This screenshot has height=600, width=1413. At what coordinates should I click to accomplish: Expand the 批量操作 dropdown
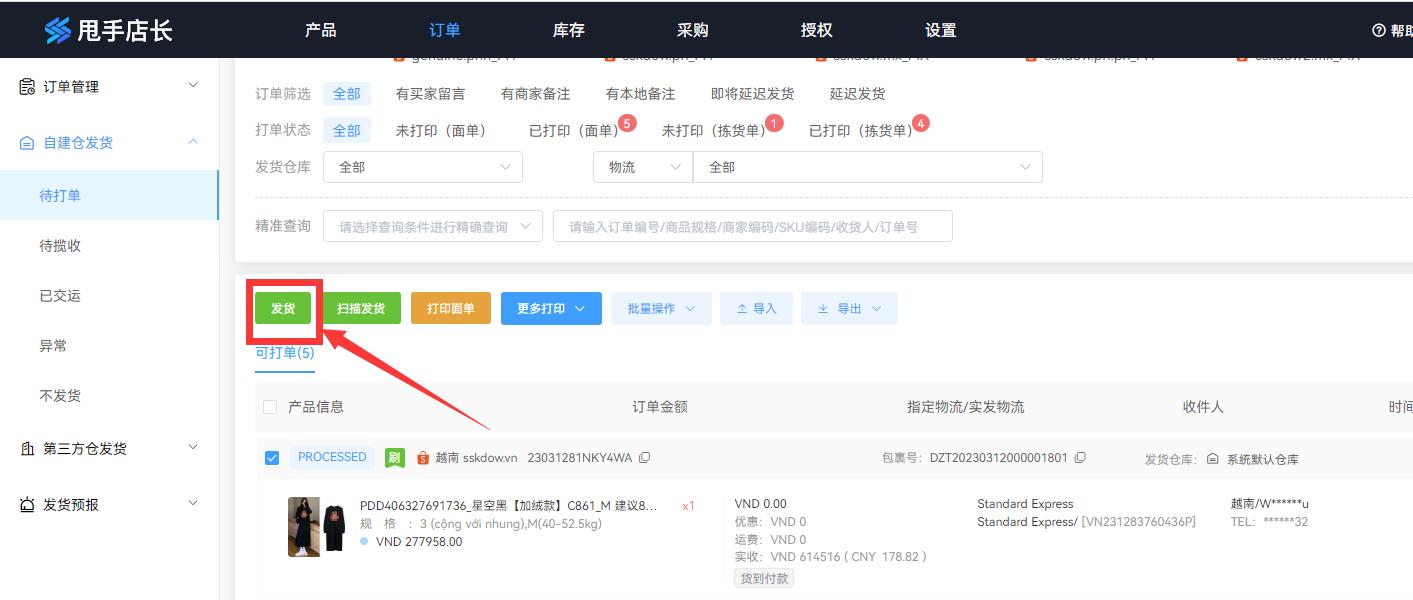point(660,308)
